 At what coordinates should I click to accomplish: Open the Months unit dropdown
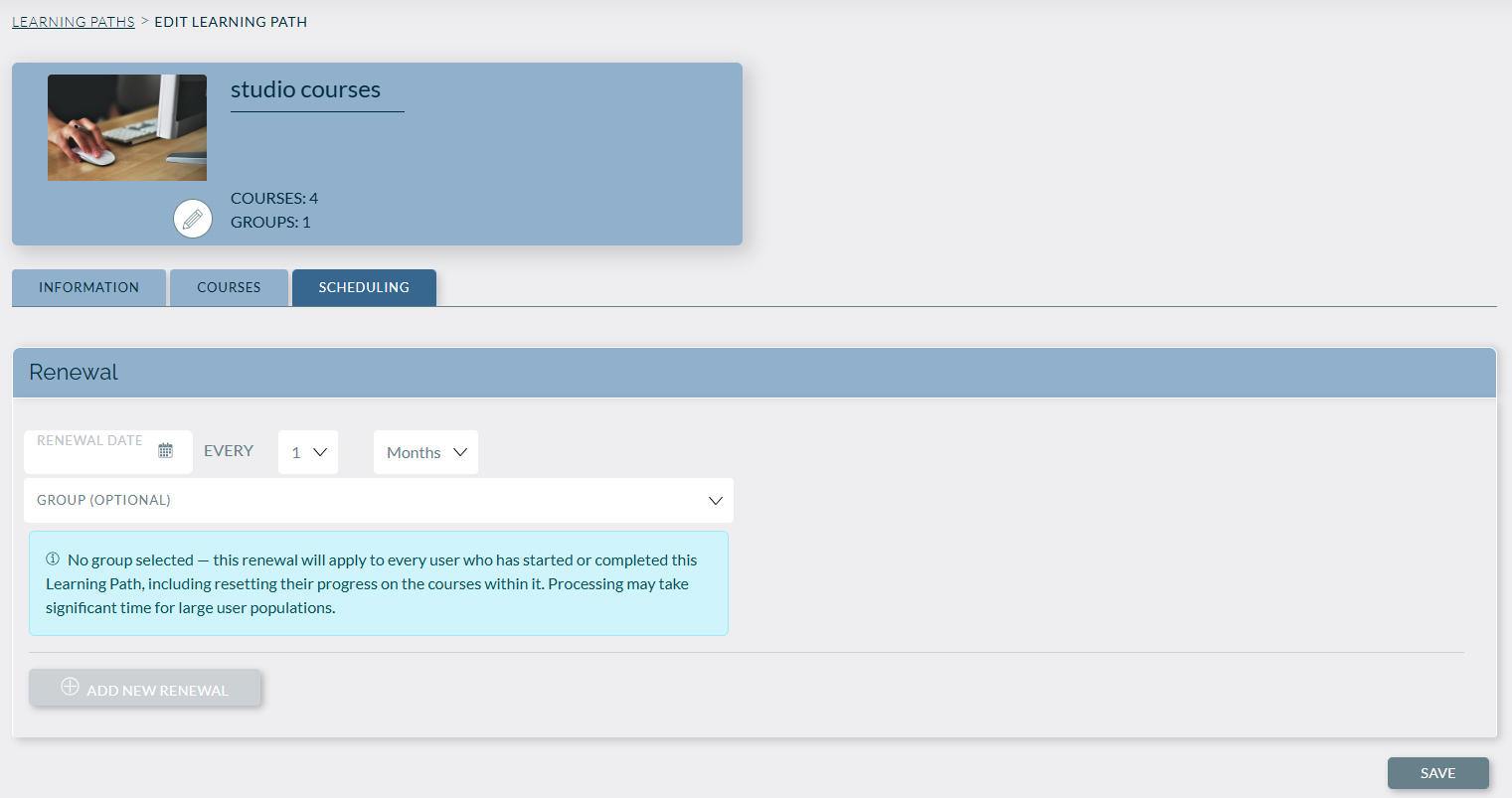click(425, 452)
